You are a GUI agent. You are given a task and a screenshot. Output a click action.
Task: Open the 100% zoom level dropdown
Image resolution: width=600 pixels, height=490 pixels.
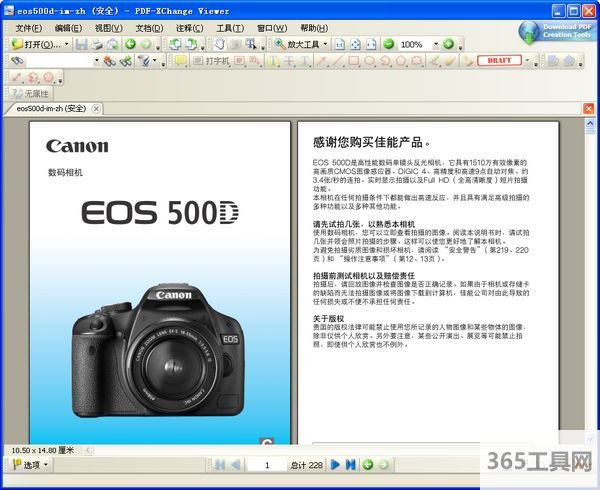436,45
